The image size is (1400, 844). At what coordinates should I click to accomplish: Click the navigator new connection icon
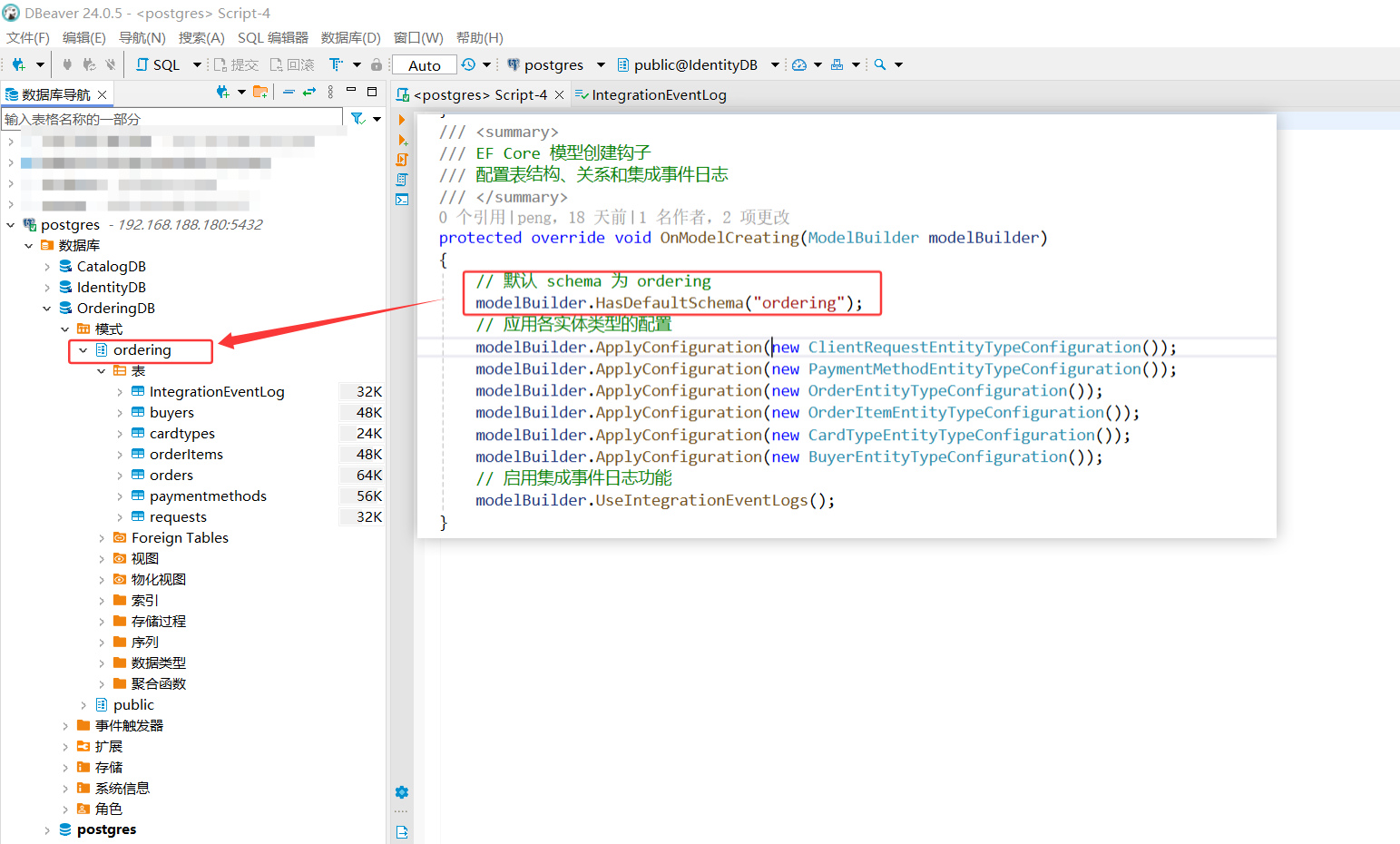pyautogui.click(x=223, y=92)
